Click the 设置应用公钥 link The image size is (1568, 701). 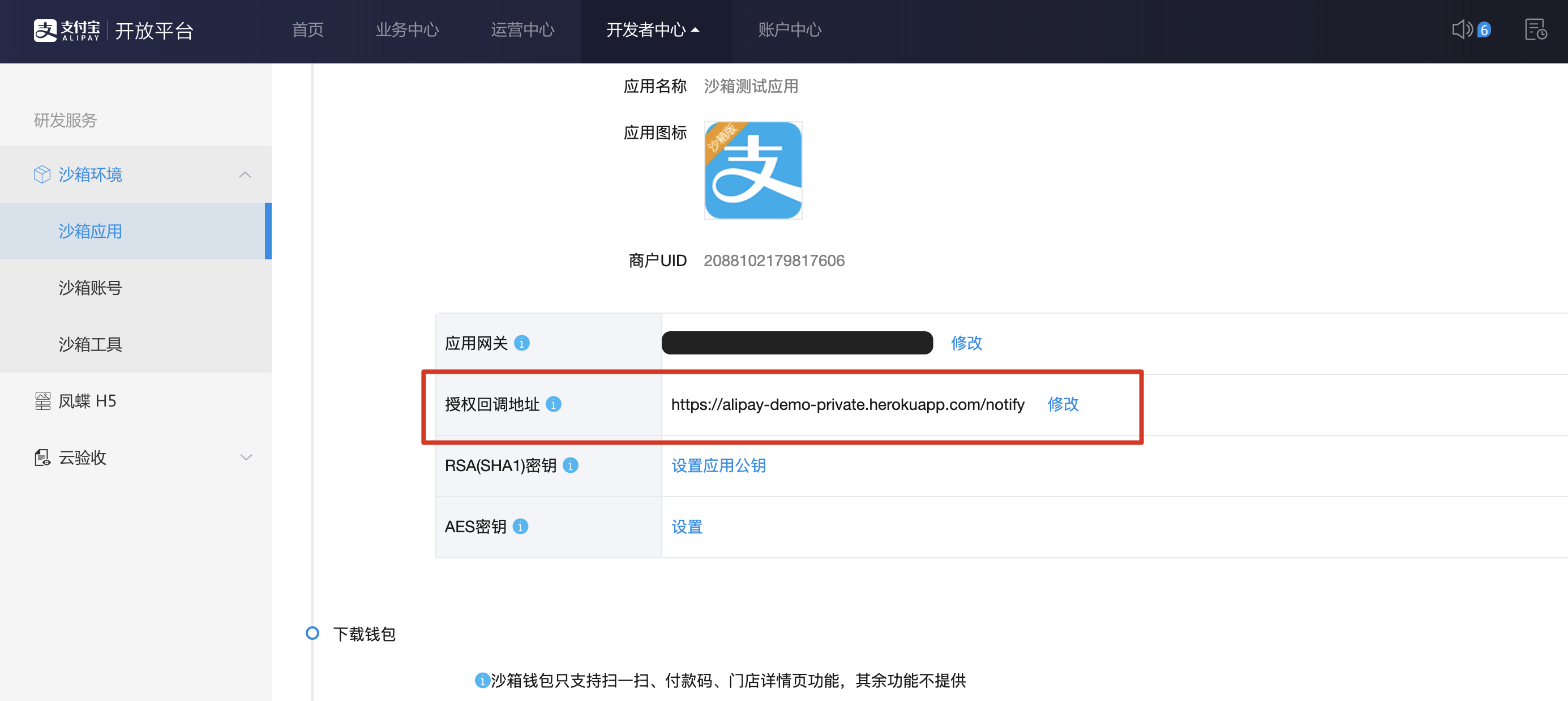[x=718, y=466]
